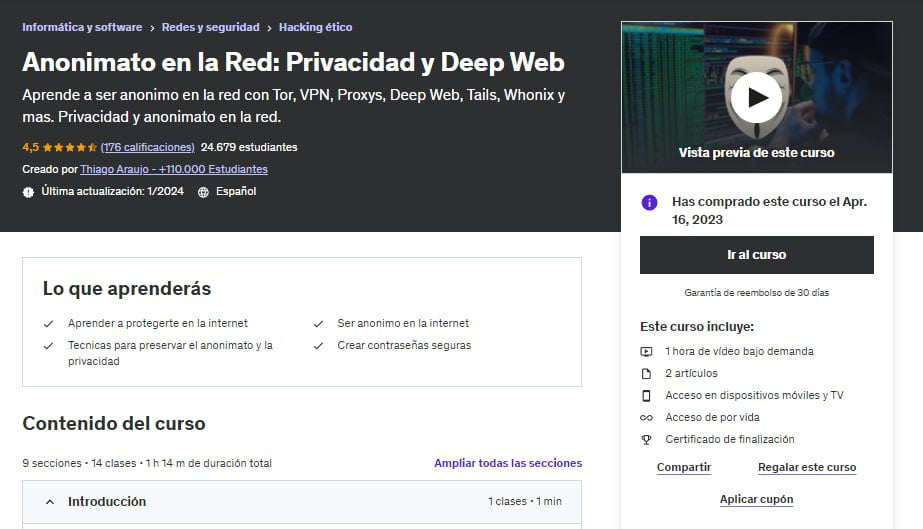Click the mobile devices access icon
The height and width of the screenshot is (529, 923).
pyautogui.click(x=646, y=395)
